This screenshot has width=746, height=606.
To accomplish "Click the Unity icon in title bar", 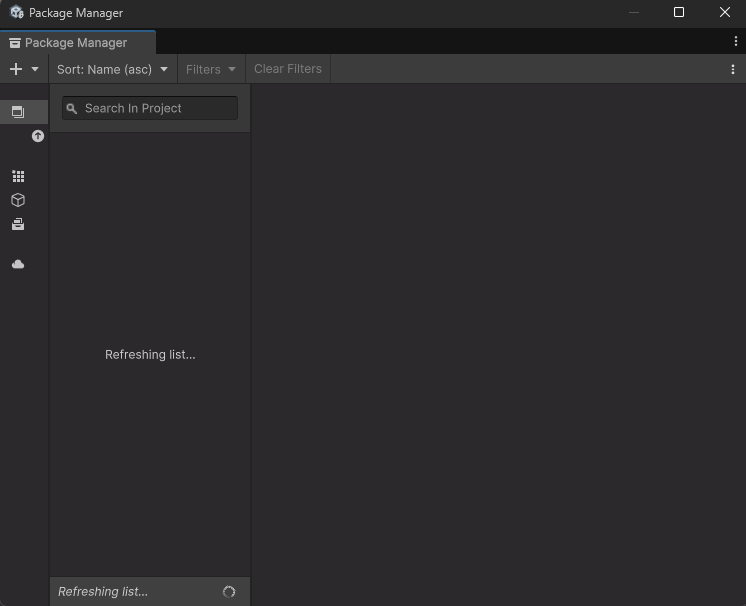I will pyautogui.click(x=17, y=12).
